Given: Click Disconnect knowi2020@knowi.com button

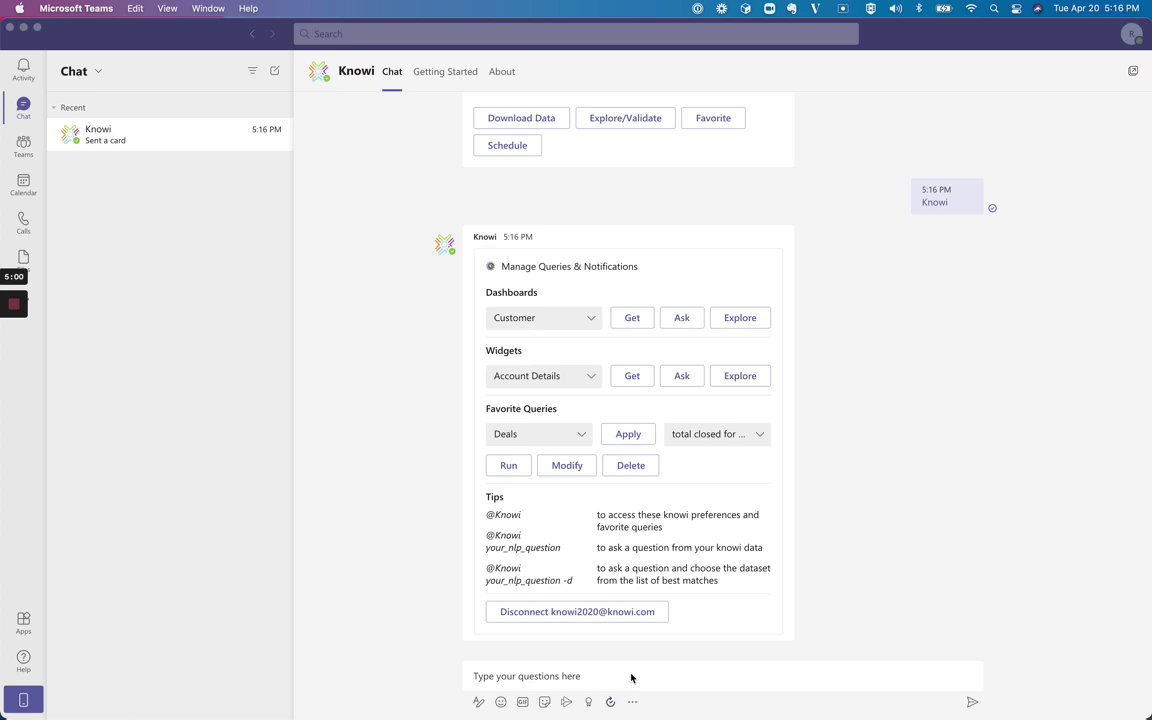Looking at the screenshot, I should pos(577,611).
